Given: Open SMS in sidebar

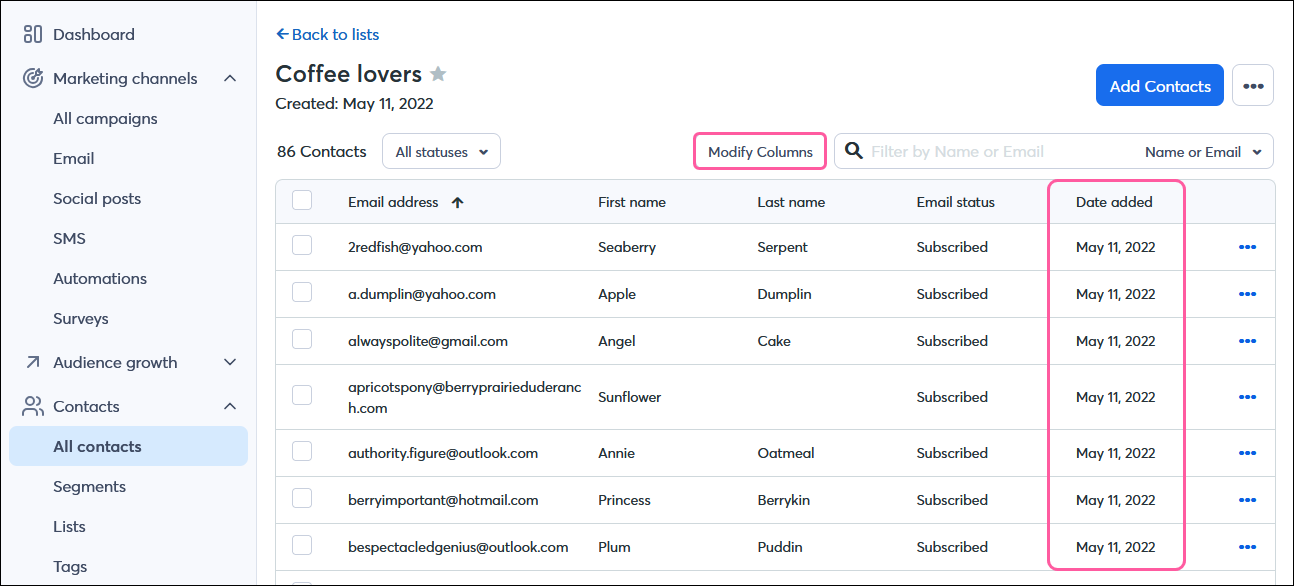Looking at the screenshot, I should pos(69,238).
